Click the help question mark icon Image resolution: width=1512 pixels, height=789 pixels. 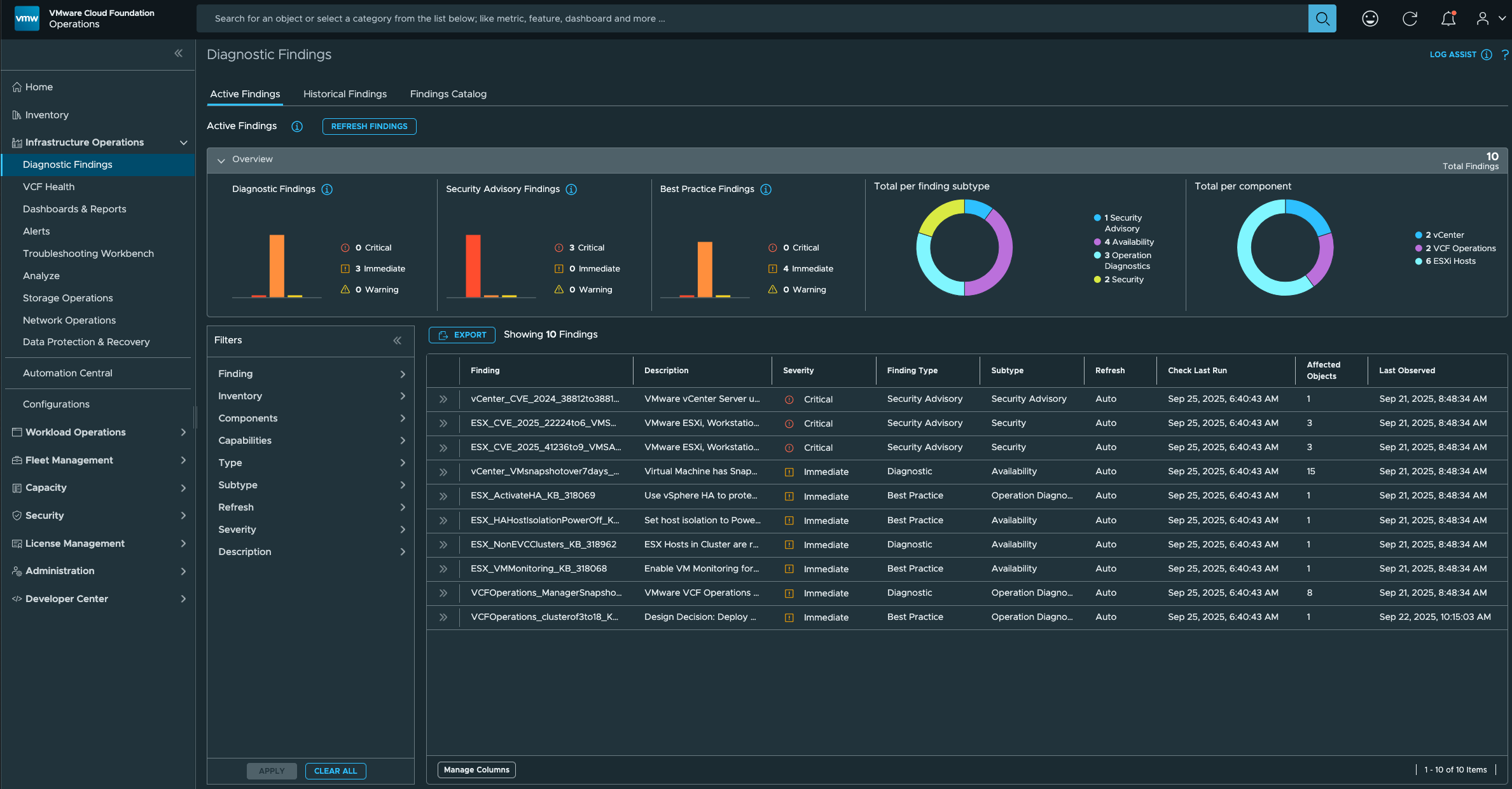pos(1504,55)
